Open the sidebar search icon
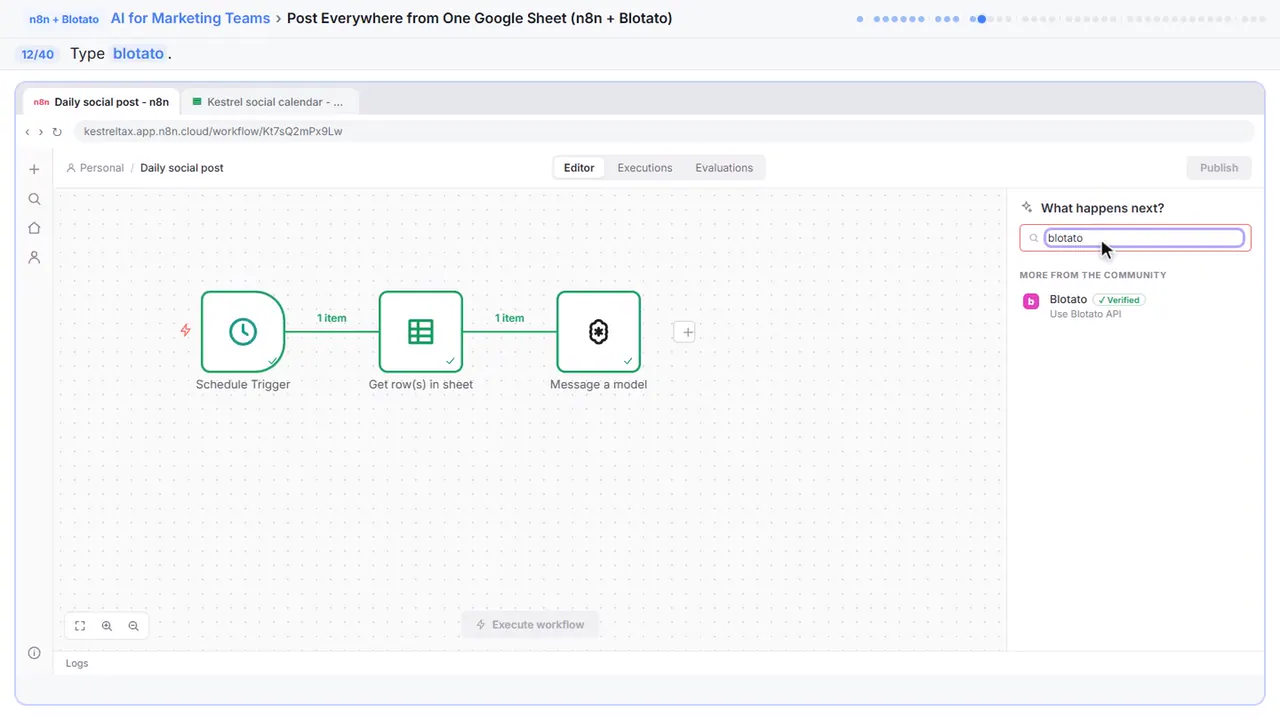 click(x=34, y=199)
